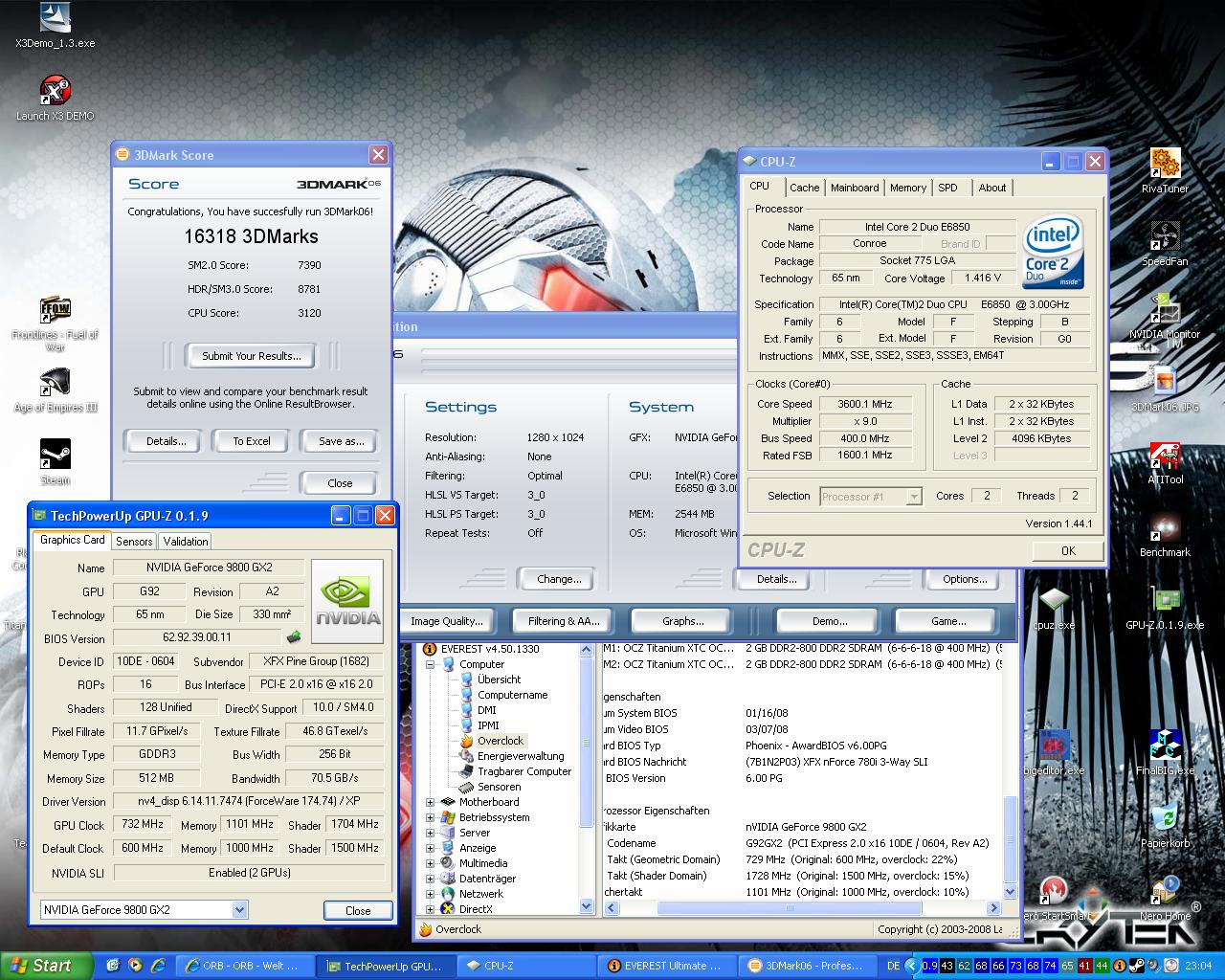1225x980 pixels.
Task: Click the Close button in GPU-Z
Action: click(x=358, y=910)
